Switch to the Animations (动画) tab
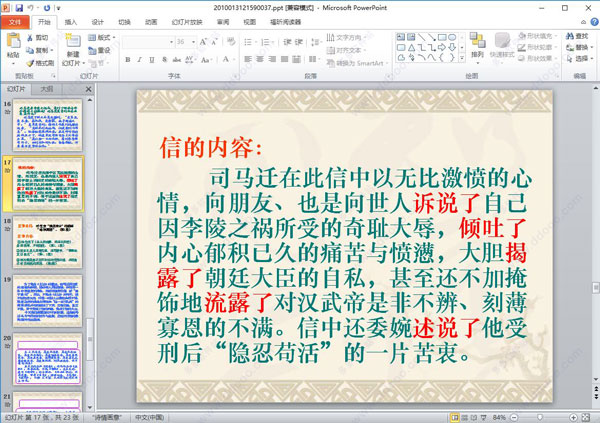This screenshot has width=600, height=423. [x=151, y=22]
